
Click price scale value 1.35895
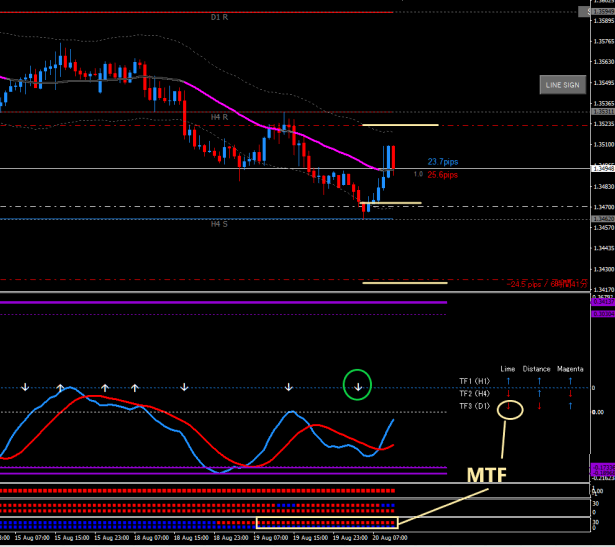pyautogui.click(x=603, y=21)
